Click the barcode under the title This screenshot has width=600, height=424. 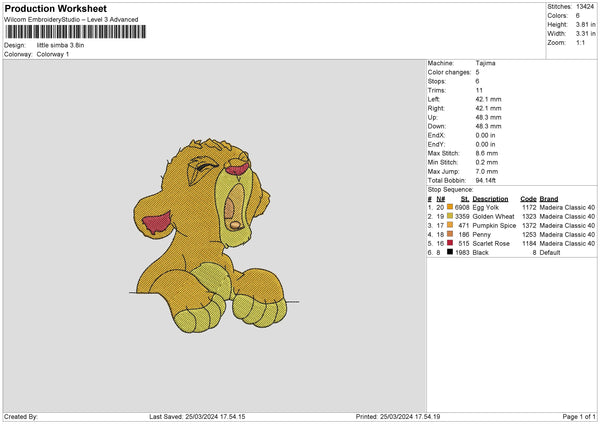[x=75, y=32]
